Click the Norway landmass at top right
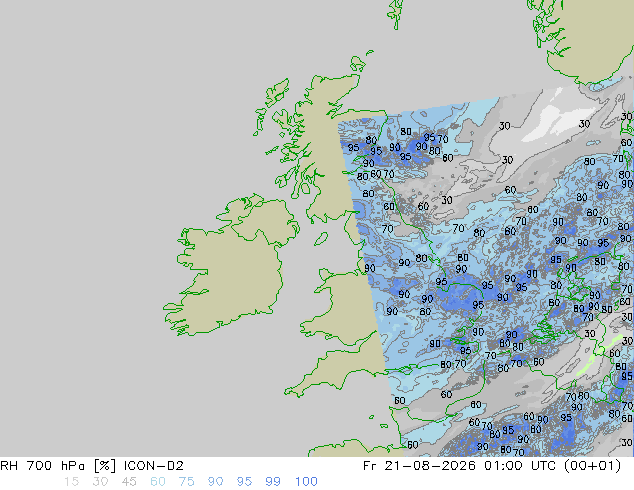The height and width of the screenshot is (490, 634). [x=590, y=38]
